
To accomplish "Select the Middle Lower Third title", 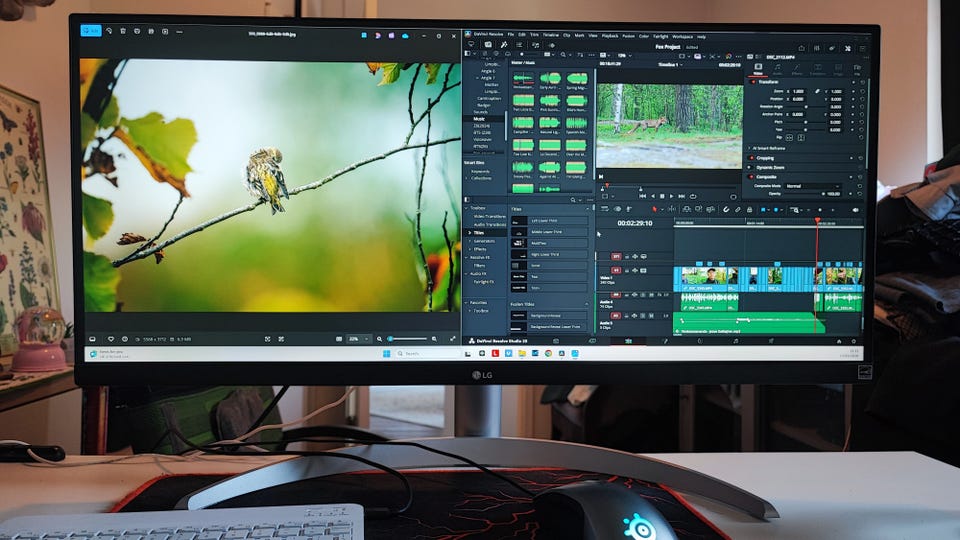I will (550, 232).
